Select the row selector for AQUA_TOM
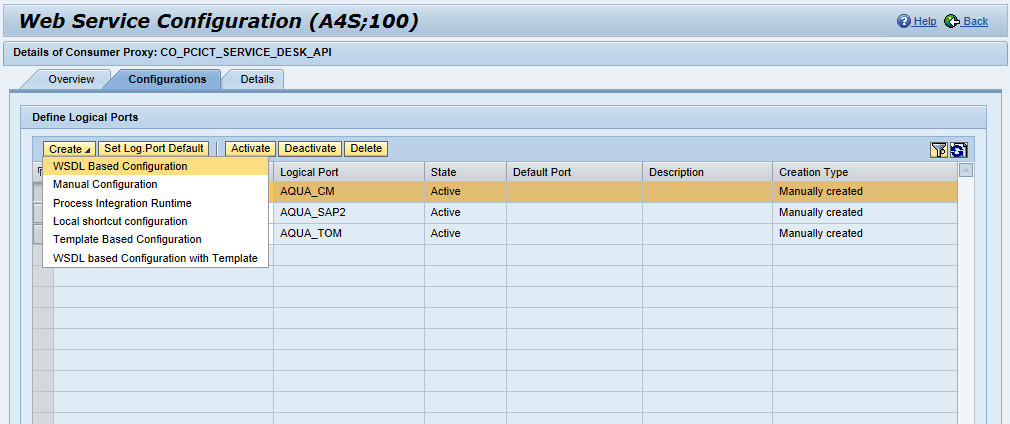The image size is (1010, 424). point(38,233)
